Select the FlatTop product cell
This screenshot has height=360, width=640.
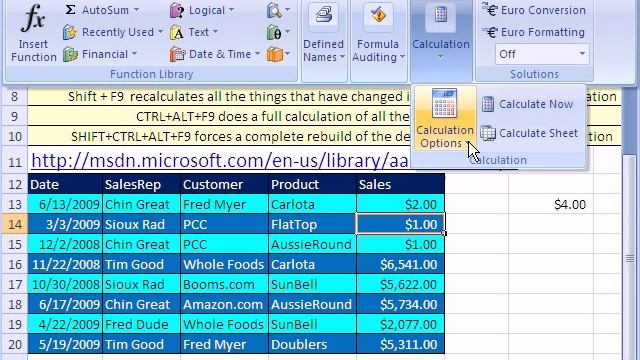(313, 224)
